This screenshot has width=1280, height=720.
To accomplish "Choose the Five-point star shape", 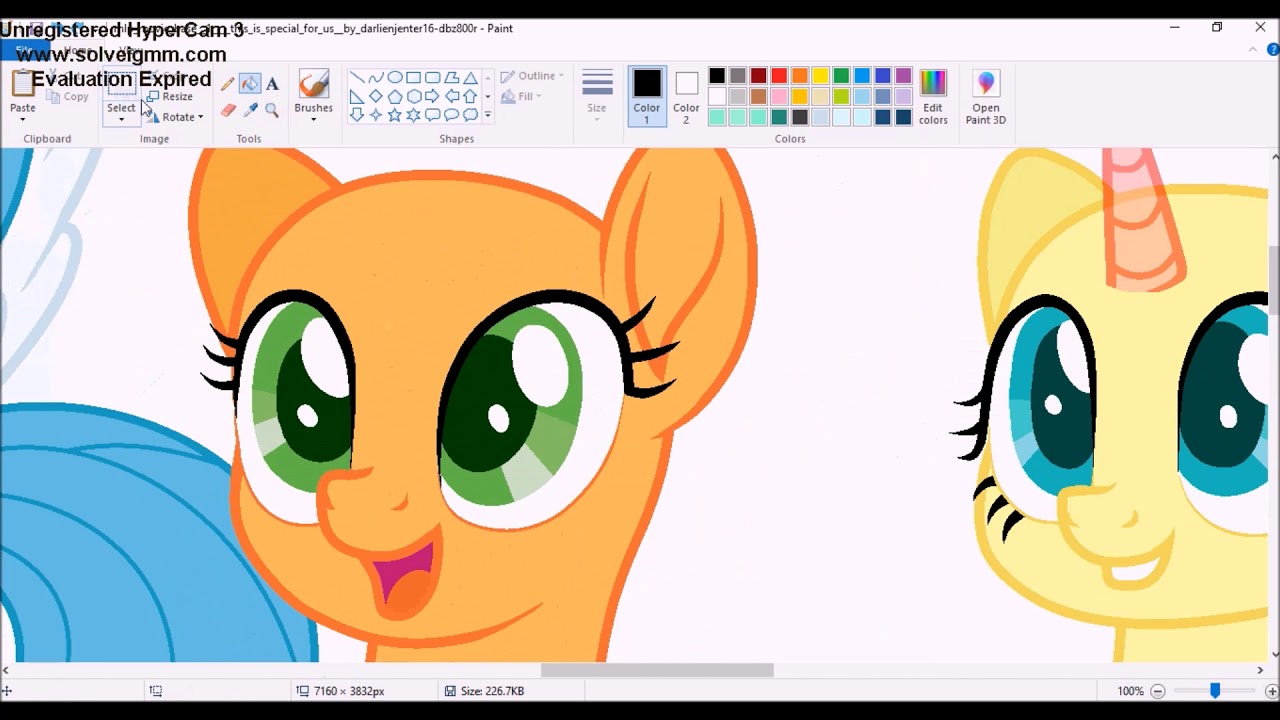I will tap(395, 115).
